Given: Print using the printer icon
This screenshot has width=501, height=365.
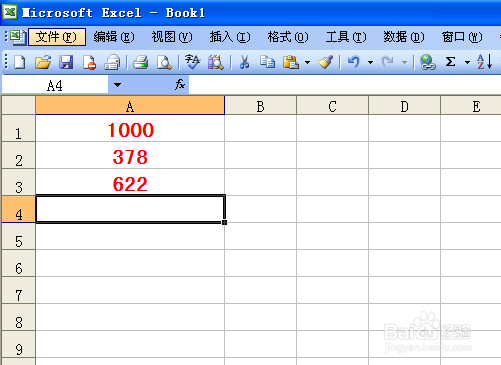Looking at the screenshot, I should (x=140, y=62).
